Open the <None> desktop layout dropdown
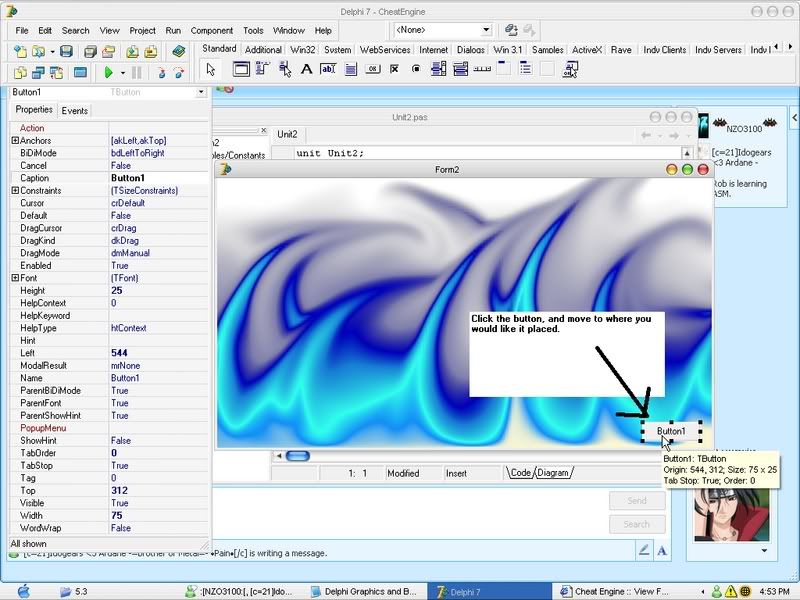 point(486,31)
